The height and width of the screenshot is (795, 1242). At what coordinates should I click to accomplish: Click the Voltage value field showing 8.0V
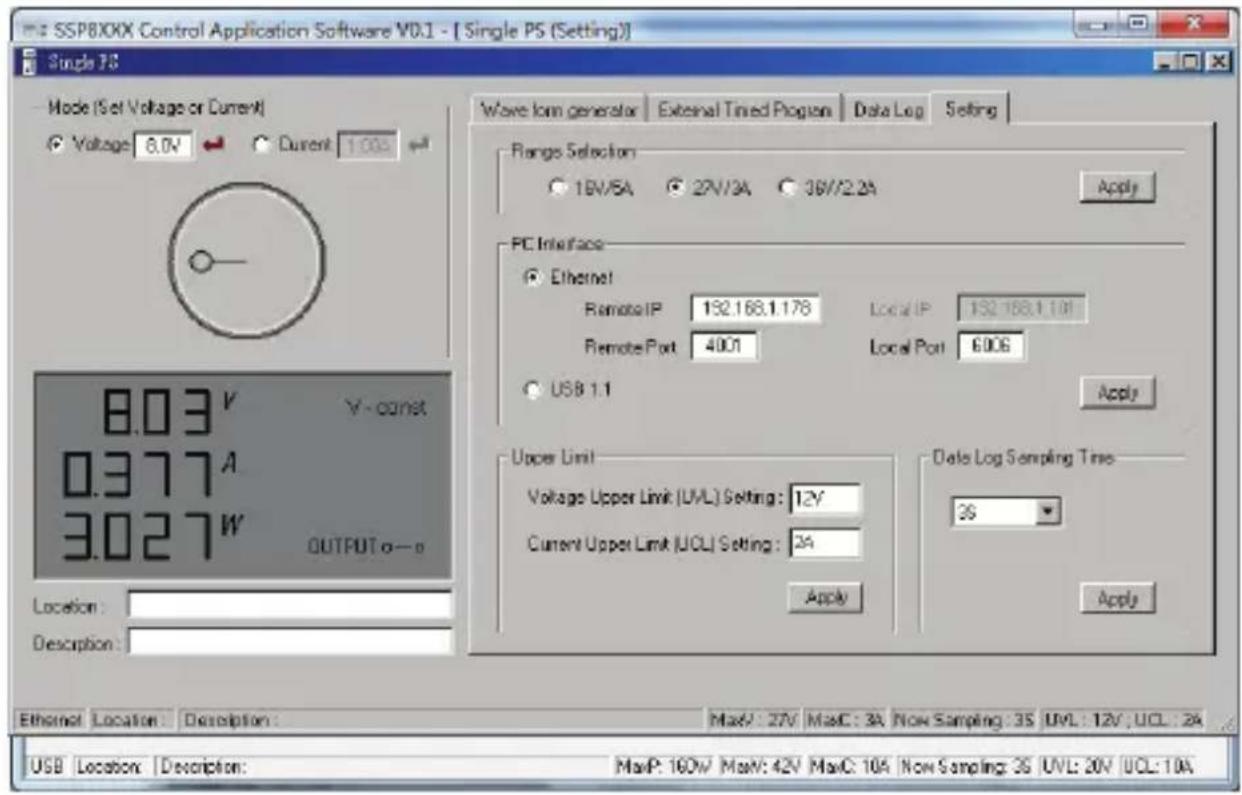pos(164,145)
